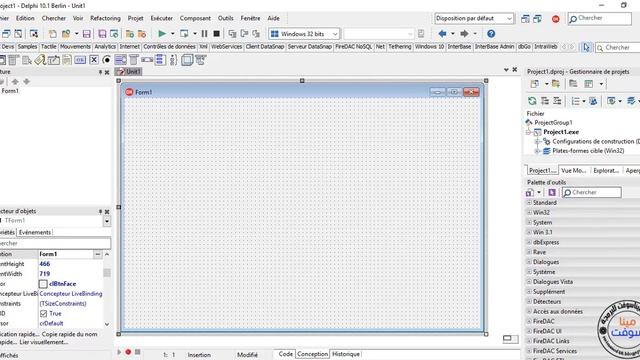Open the TForm1 object selector dropdown
This screenshot has height=360, width=640.
107,221
